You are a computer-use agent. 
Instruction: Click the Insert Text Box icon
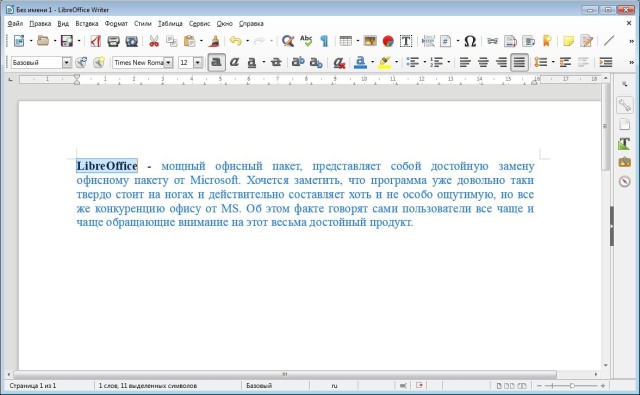pyautogui.click(x=406, y=41)
